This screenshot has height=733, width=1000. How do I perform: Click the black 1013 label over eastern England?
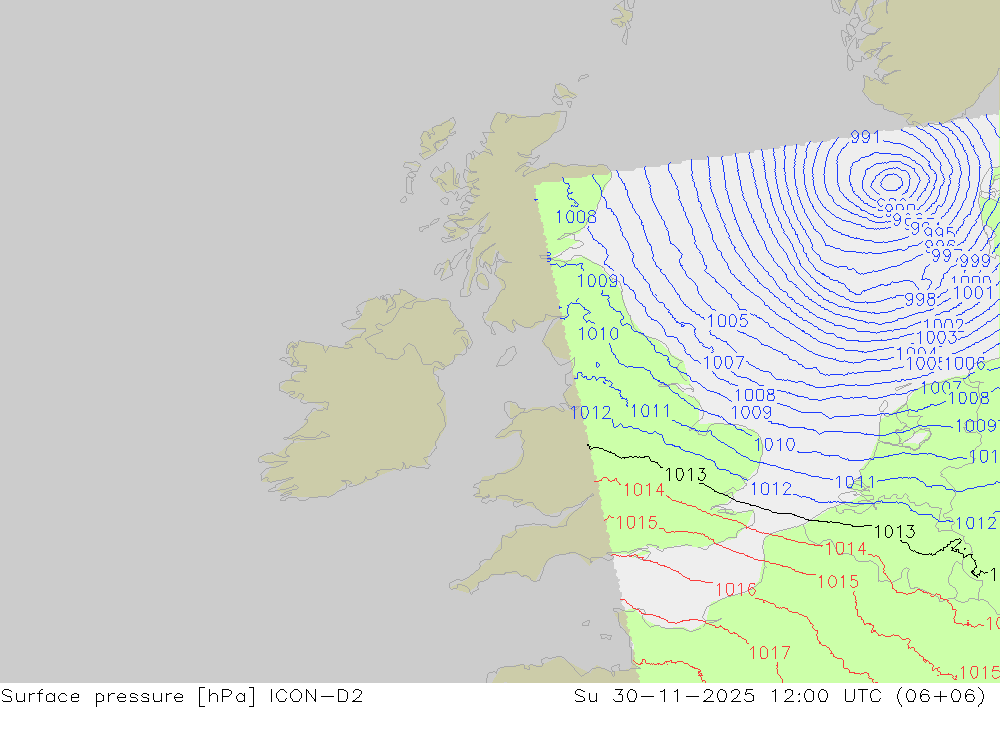click(x=686, y=475)
